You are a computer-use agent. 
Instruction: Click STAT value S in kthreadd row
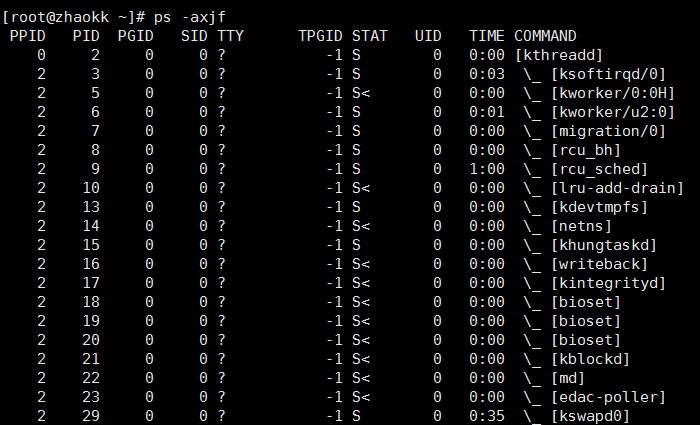tap(356, 55)
